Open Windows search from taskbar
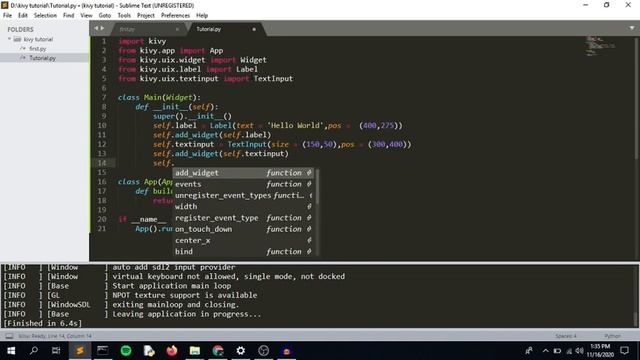The image size is (640, 360). [x=34, y=351]
